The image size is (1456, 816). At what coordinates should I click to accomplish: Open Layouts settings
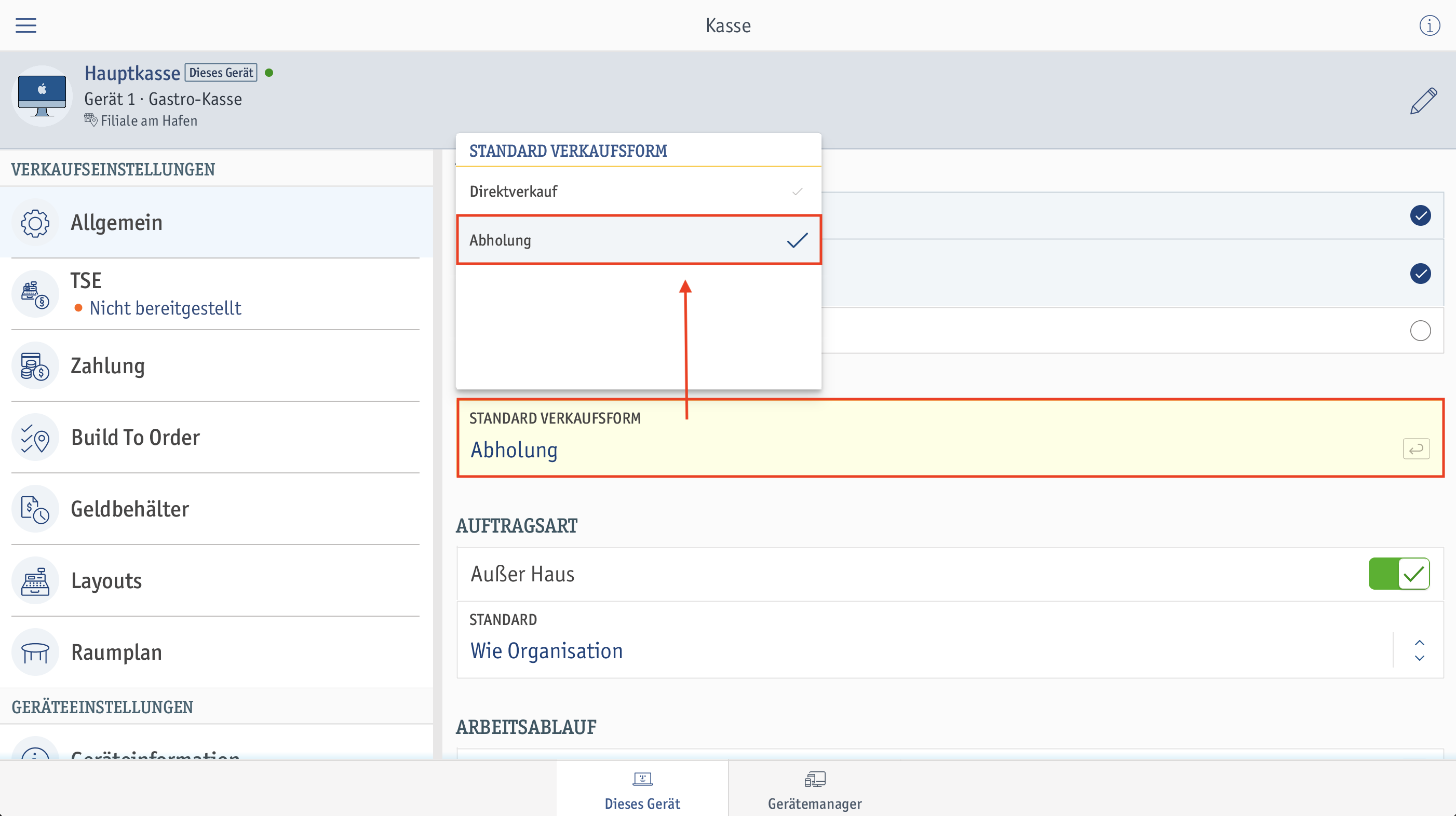click(x=217, y=581)
